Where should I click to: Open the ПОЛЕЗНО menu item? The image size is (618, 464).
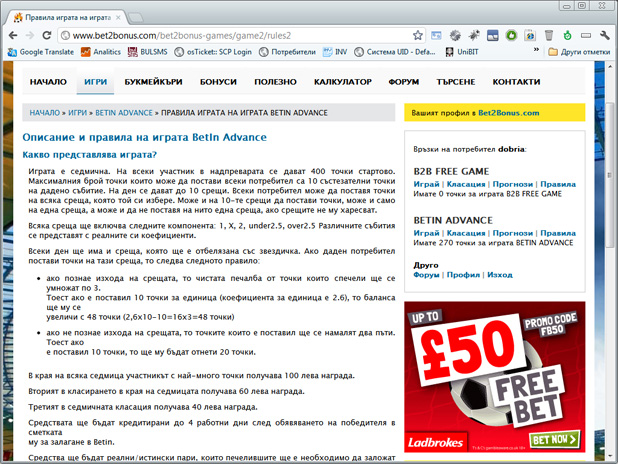pyautogui.click(x=275, y=82)
